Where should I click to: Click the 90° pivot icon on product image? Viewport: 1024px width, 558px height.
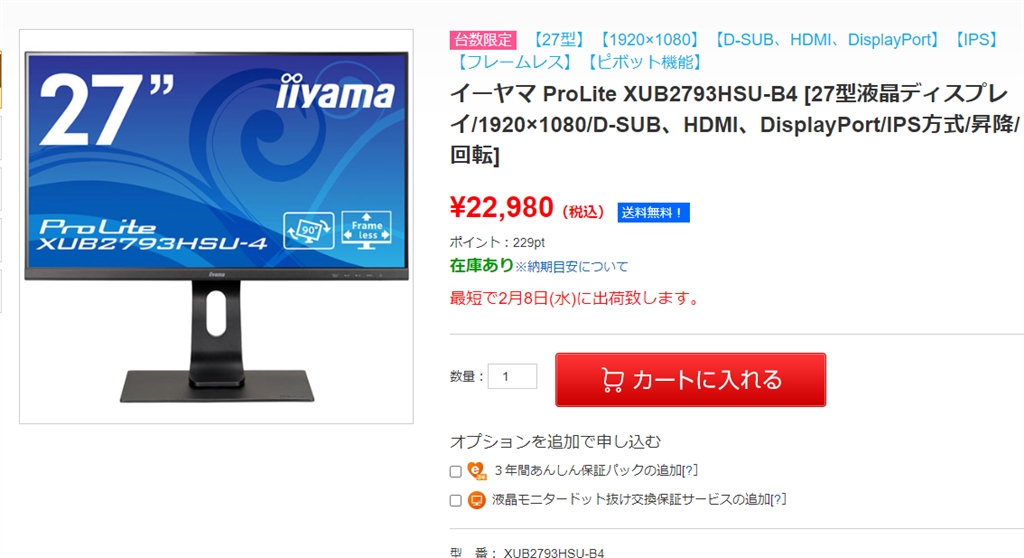click(309, 231)
